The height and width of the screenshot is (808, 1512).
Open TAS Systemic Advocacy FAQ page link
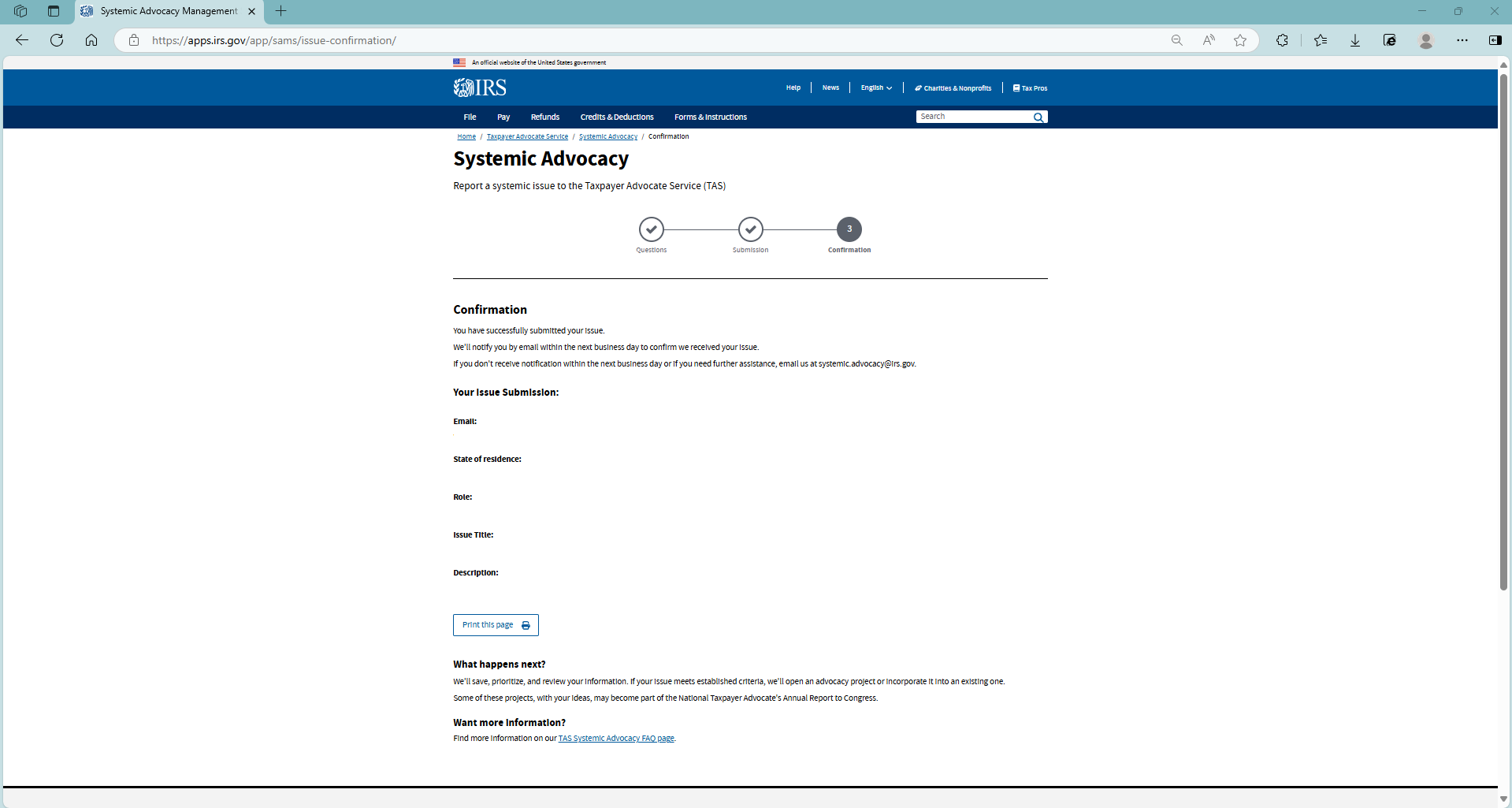click(x=616, y=739)
